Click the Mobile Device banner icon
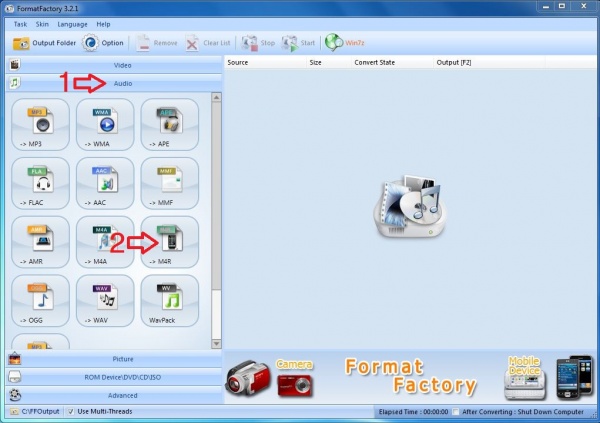The width and height of the screenshot is (600, 423). (524, 378)
